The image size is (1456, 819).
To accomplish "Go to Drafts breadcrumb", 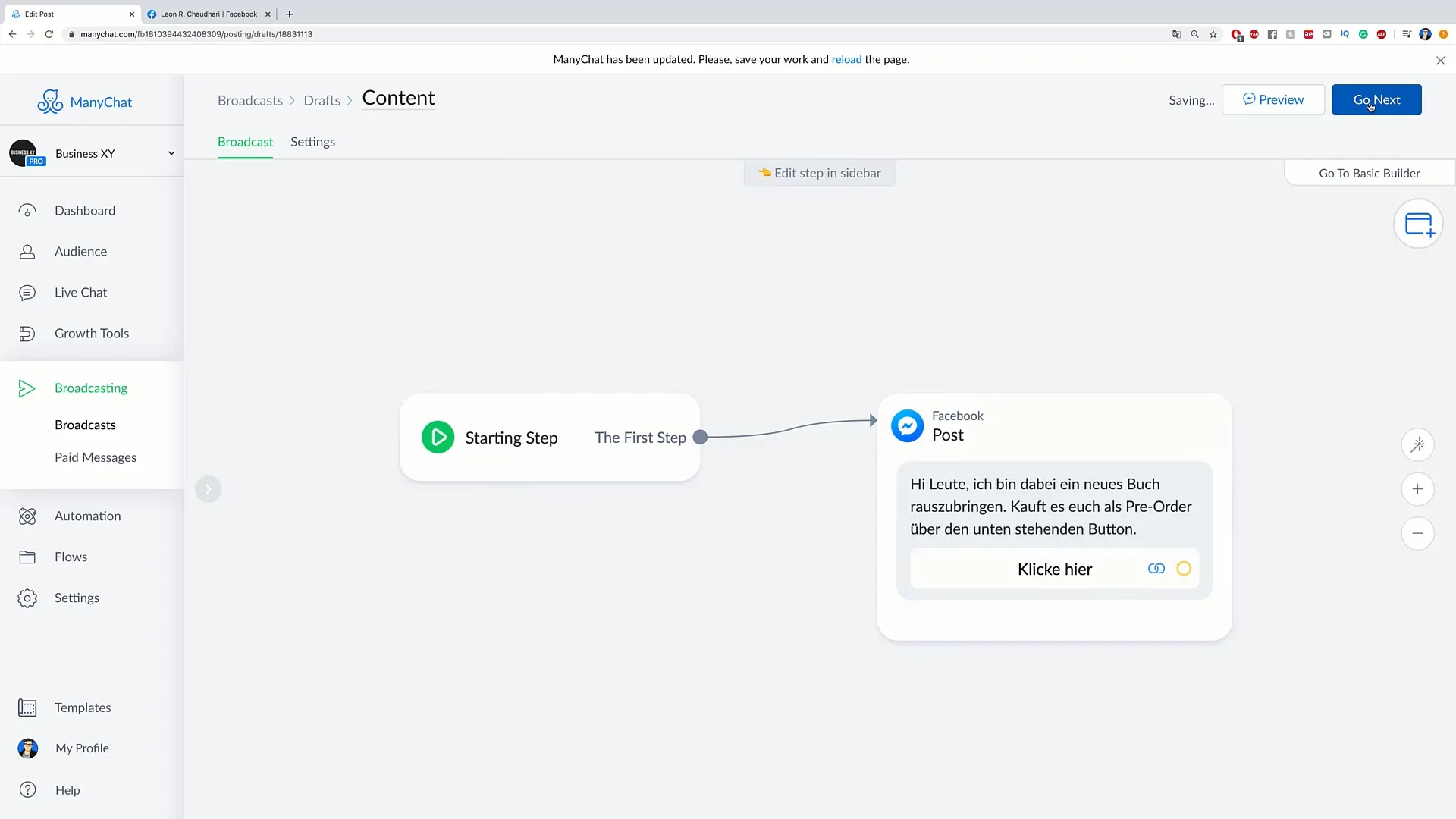I will pyautogui.click(x=322, y=101).
